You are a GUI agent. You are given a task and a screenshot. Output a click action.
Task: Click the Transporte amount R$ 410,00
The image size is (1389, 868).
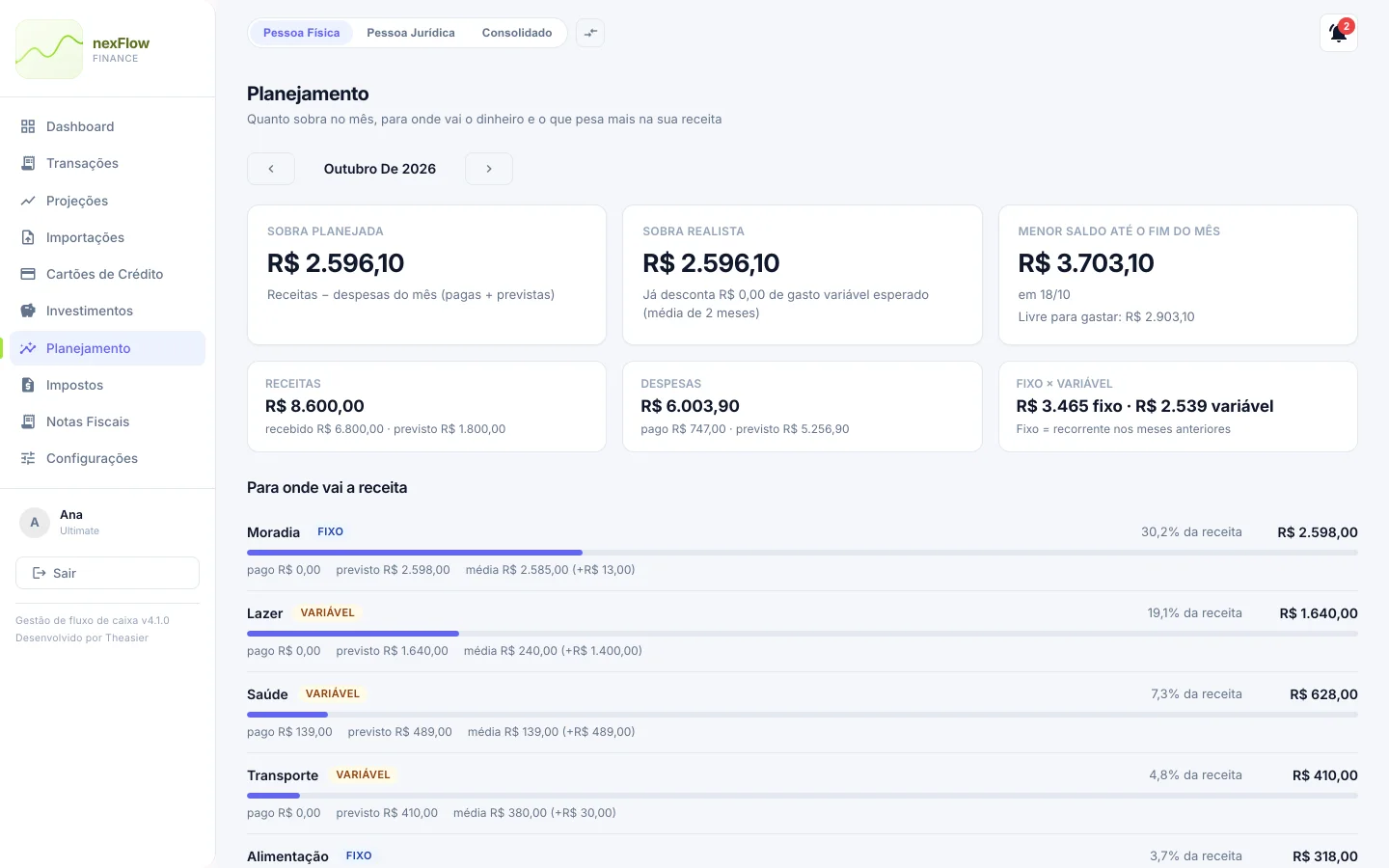point(1325,775)
